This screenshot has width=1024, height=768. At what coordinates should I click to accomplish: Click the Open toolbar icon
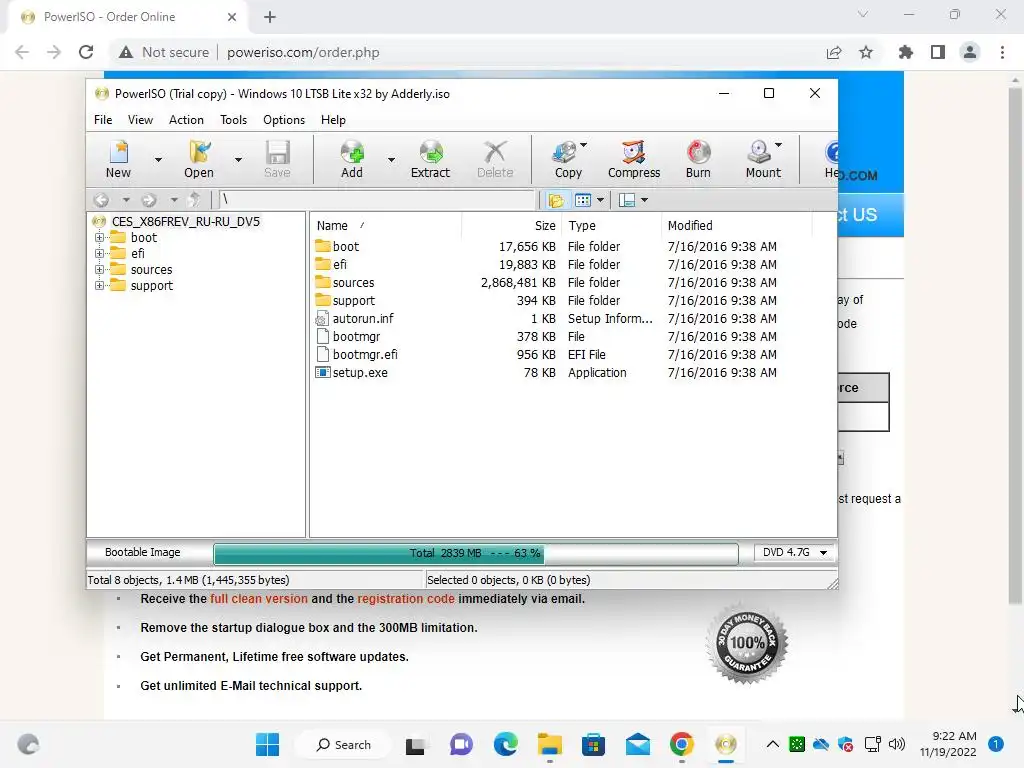[199, 159]
